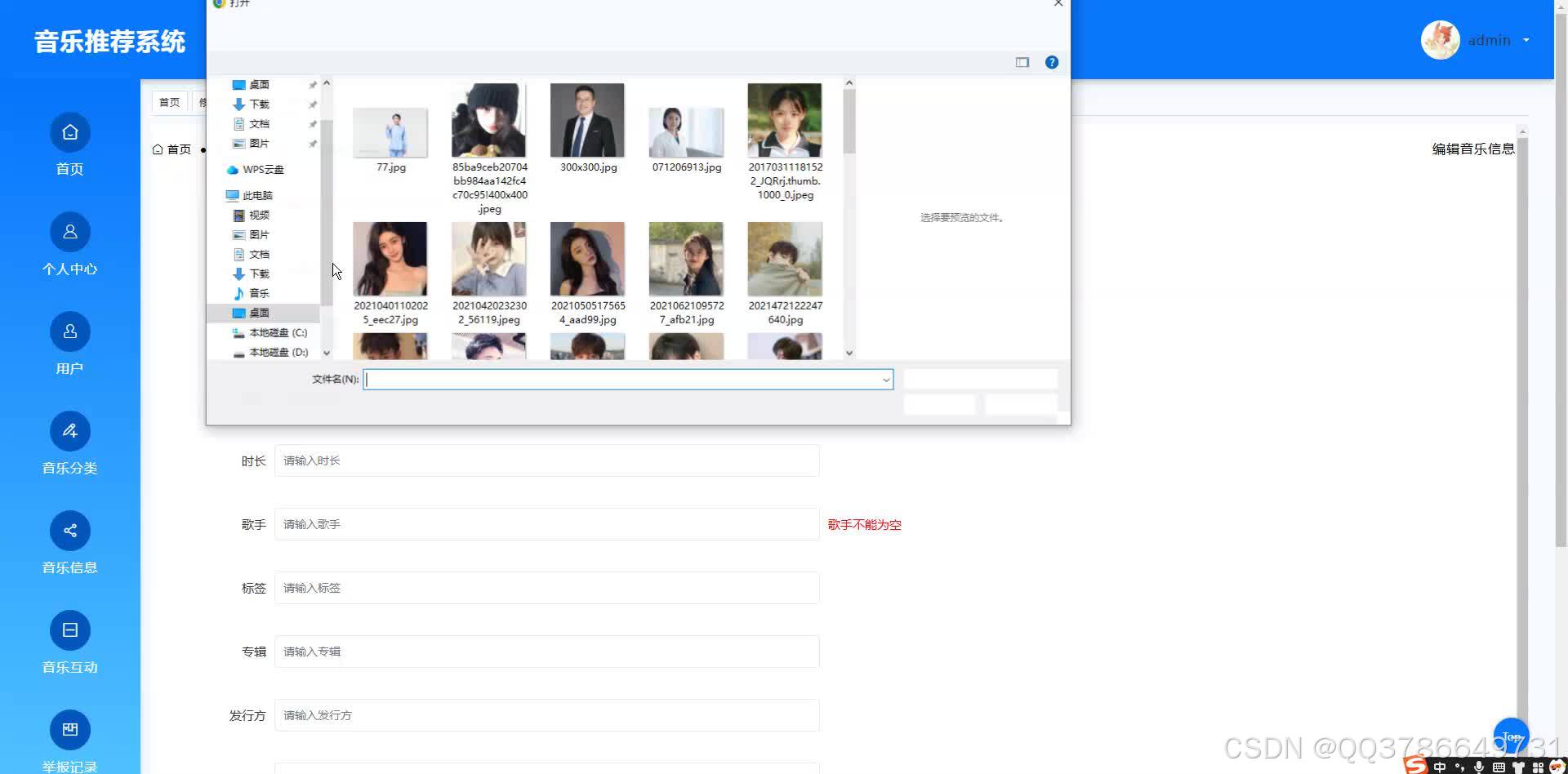Open 举报记录 sidebar icon
This screenshot has width=1568, height=774.
click(x=70, y=730)
